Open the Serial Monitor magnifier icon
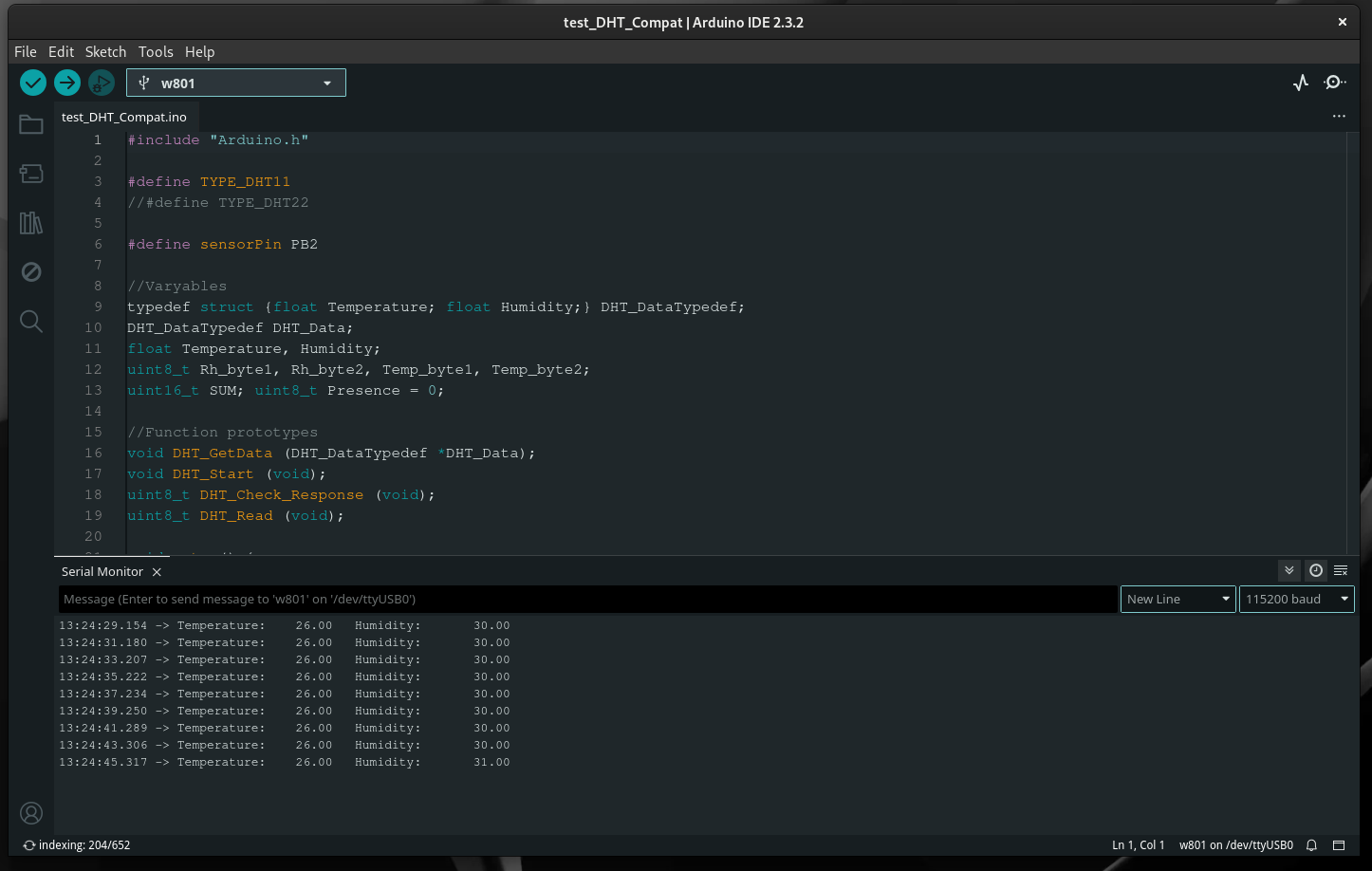1372x871 pixels. [1335, 83]
